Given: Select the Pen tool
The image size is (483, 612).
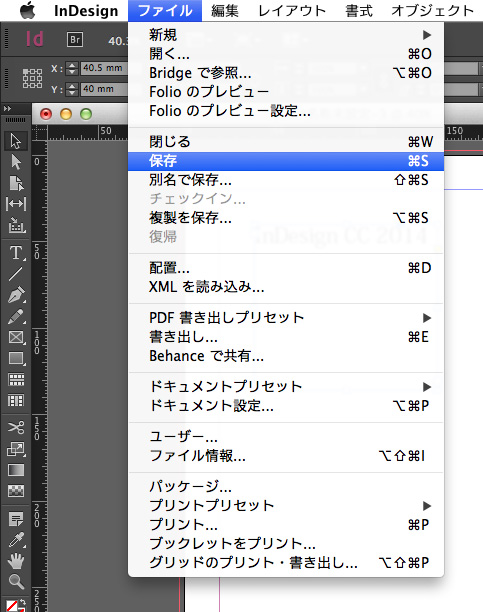Looking at the screenshot, I should pos(16,295).
